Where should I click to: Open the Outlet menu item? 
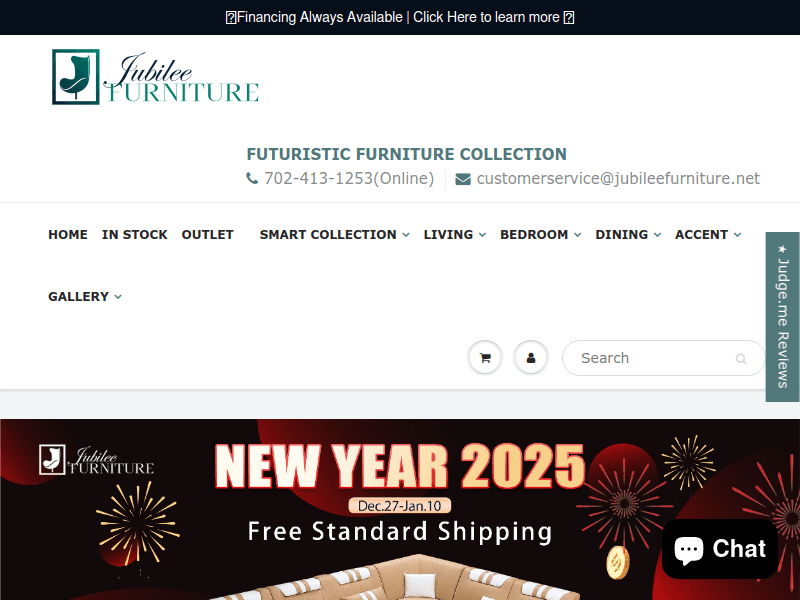(207, 234)
